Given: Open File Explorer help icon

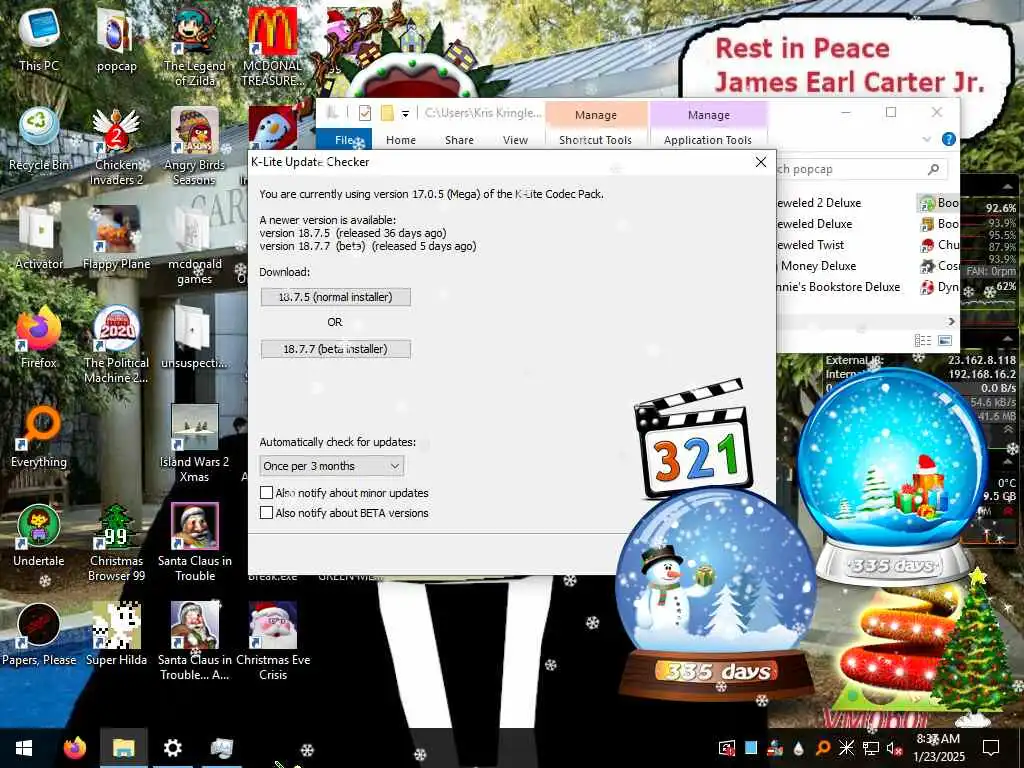Looking at the screenshot, I should tap(949, 139).
